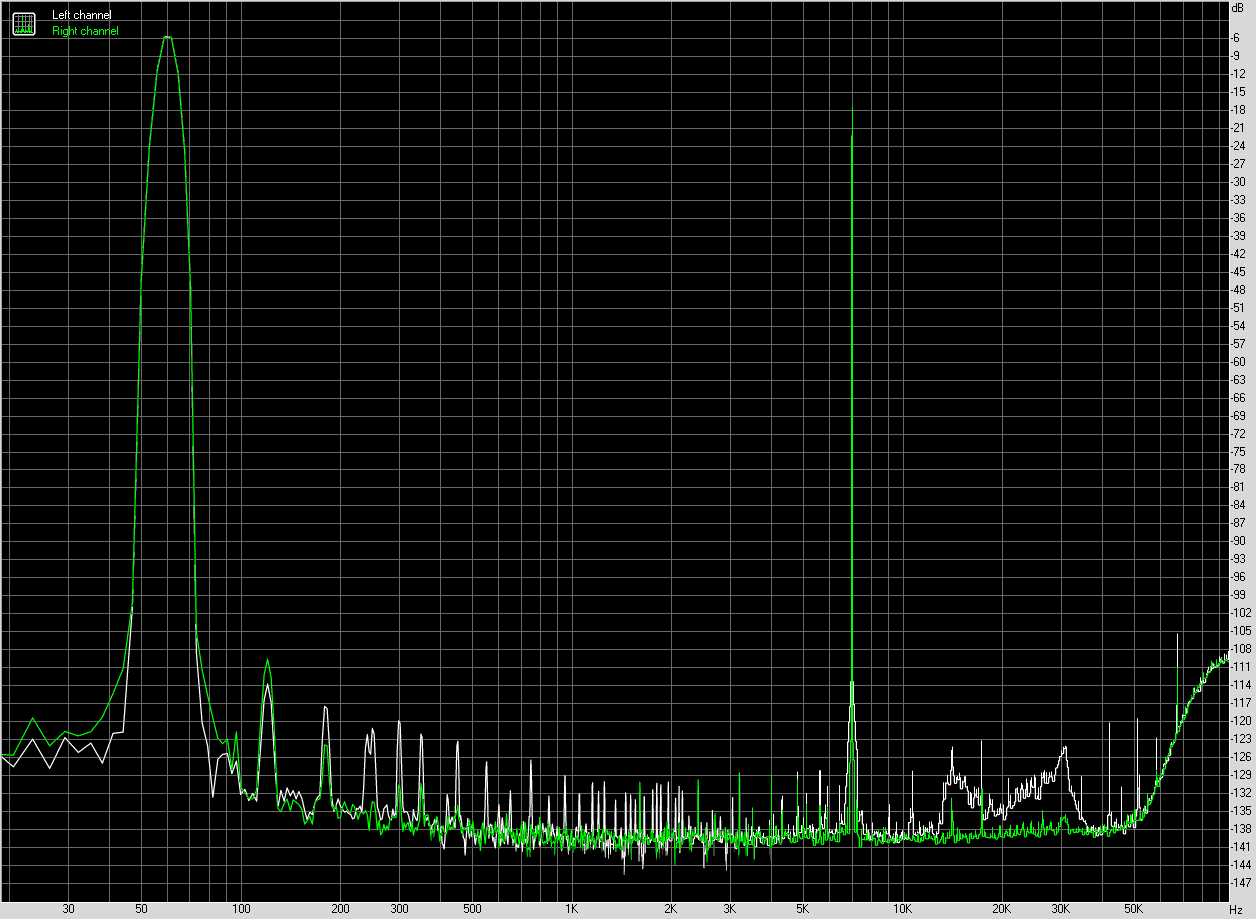
Task: Click the "3K" frequency axis label
Action: pos(730,909)
